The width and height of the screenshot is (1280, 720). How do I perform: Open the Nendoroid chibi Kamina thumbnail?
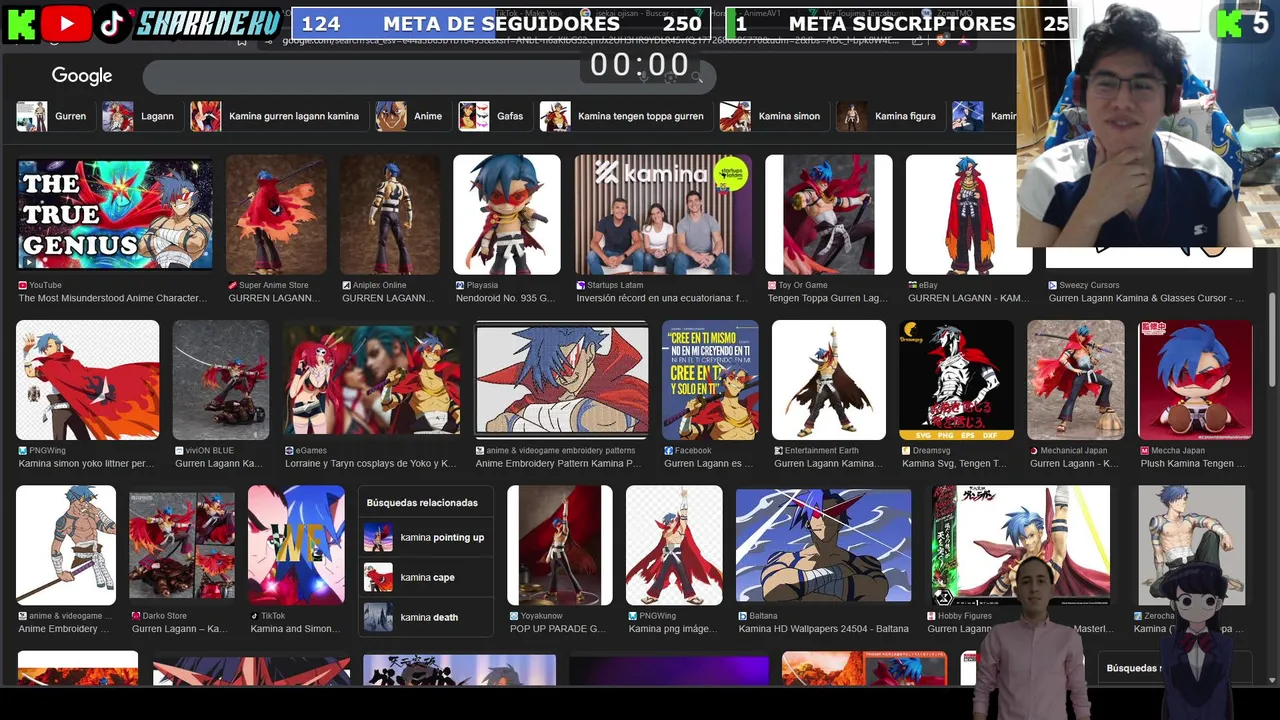tap(507, 214)
